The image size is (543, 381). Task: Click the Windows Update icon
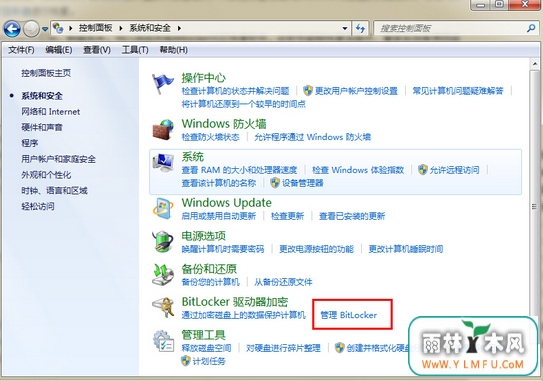(163, 209)
